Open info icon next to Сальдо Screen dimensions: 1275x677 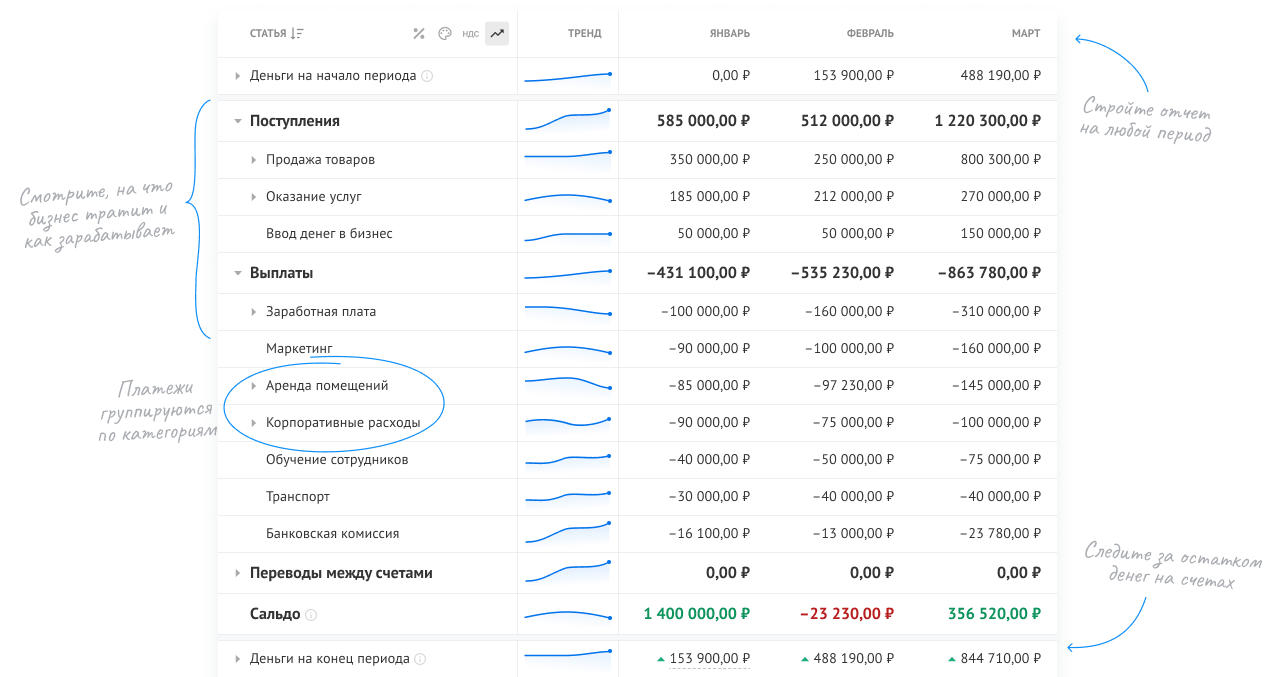point(311,615)
